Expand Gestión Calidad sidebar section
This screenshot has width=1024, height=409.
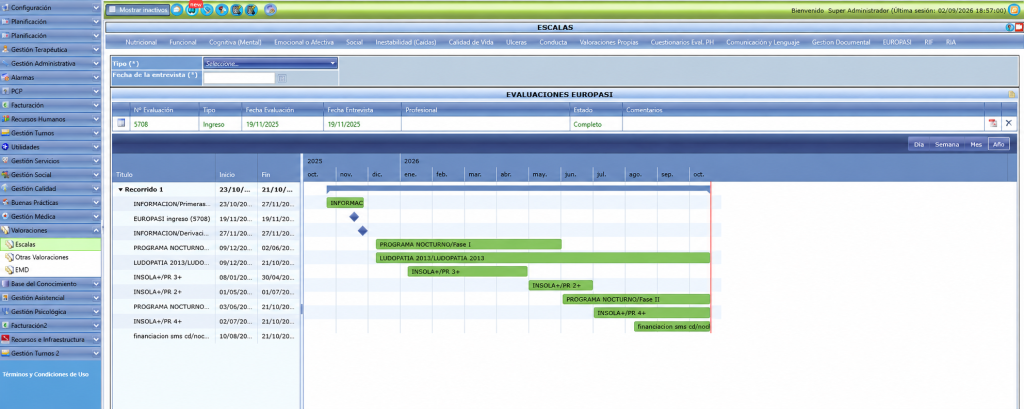tap(51, 188)
